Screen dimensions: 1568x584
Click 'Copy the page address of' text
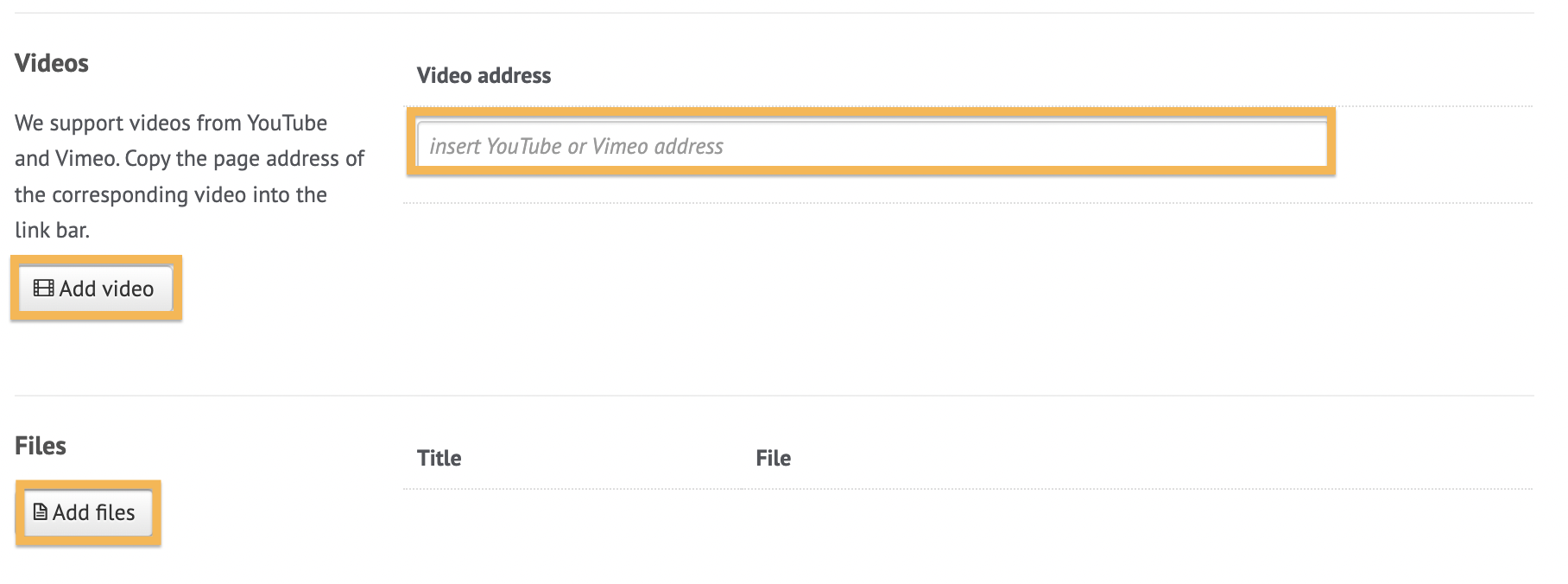[244, 158]
